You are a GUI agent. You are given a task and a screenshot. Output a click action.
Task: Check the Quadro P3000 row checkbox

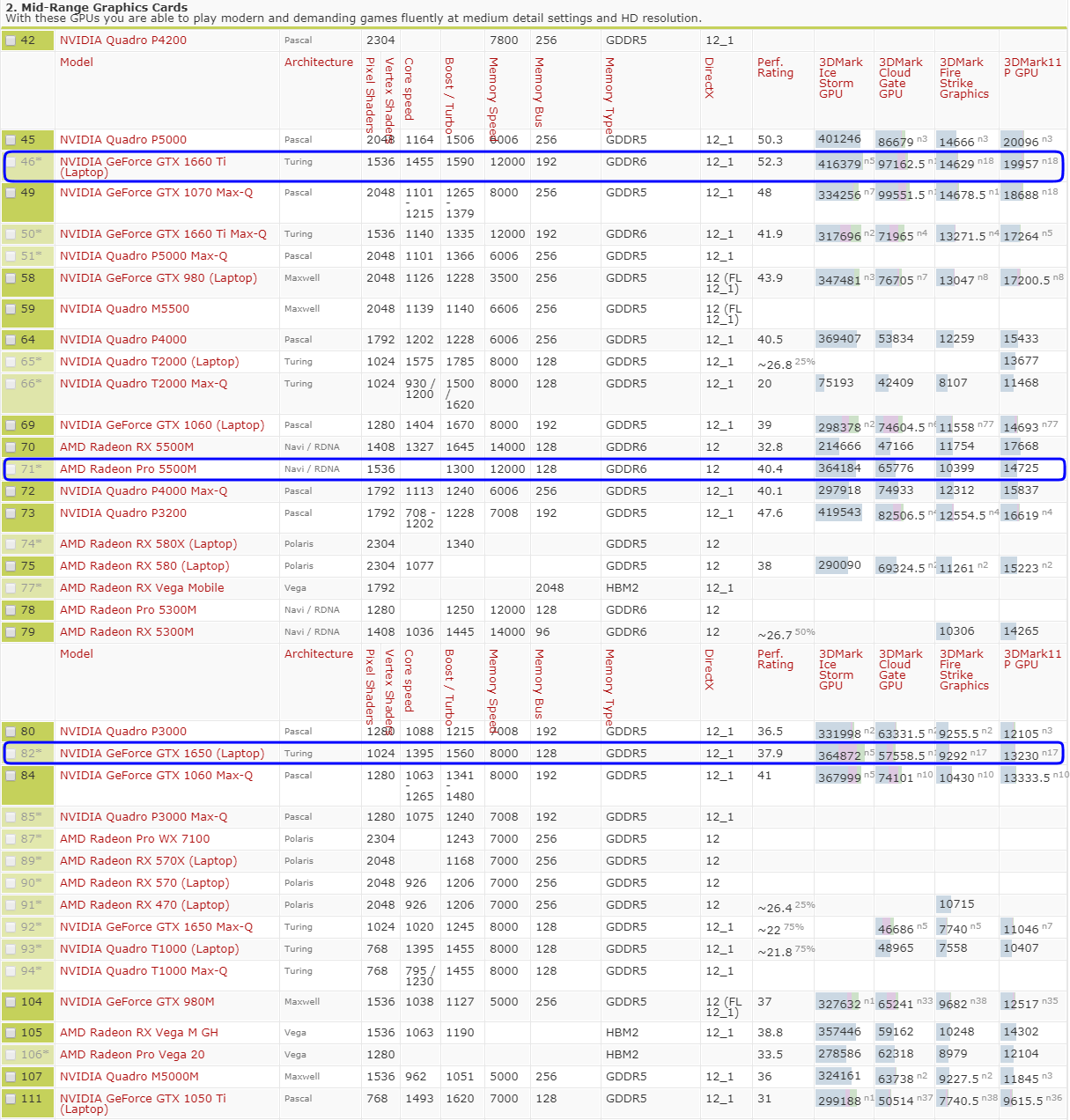point(11,732)
